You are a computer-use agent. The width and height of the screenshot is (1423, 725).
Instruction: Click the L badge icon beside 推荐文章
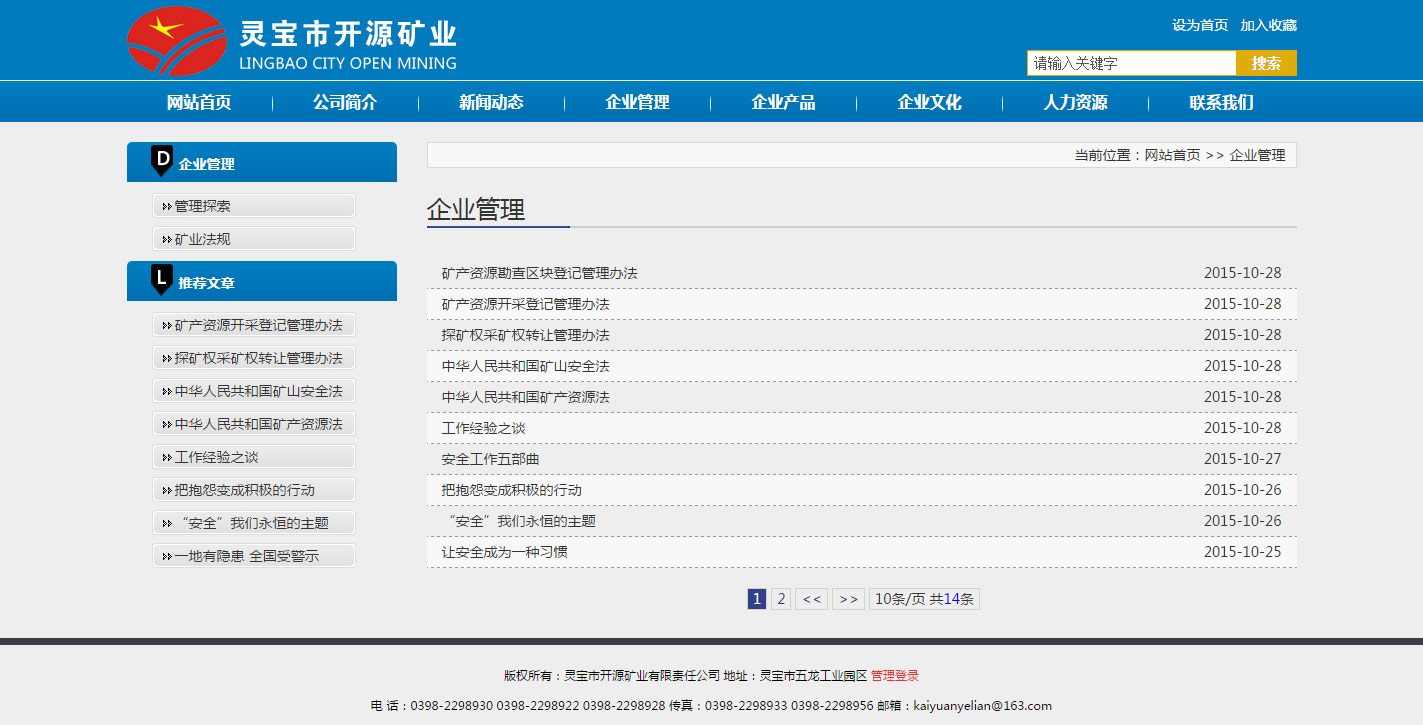[162, 279]
